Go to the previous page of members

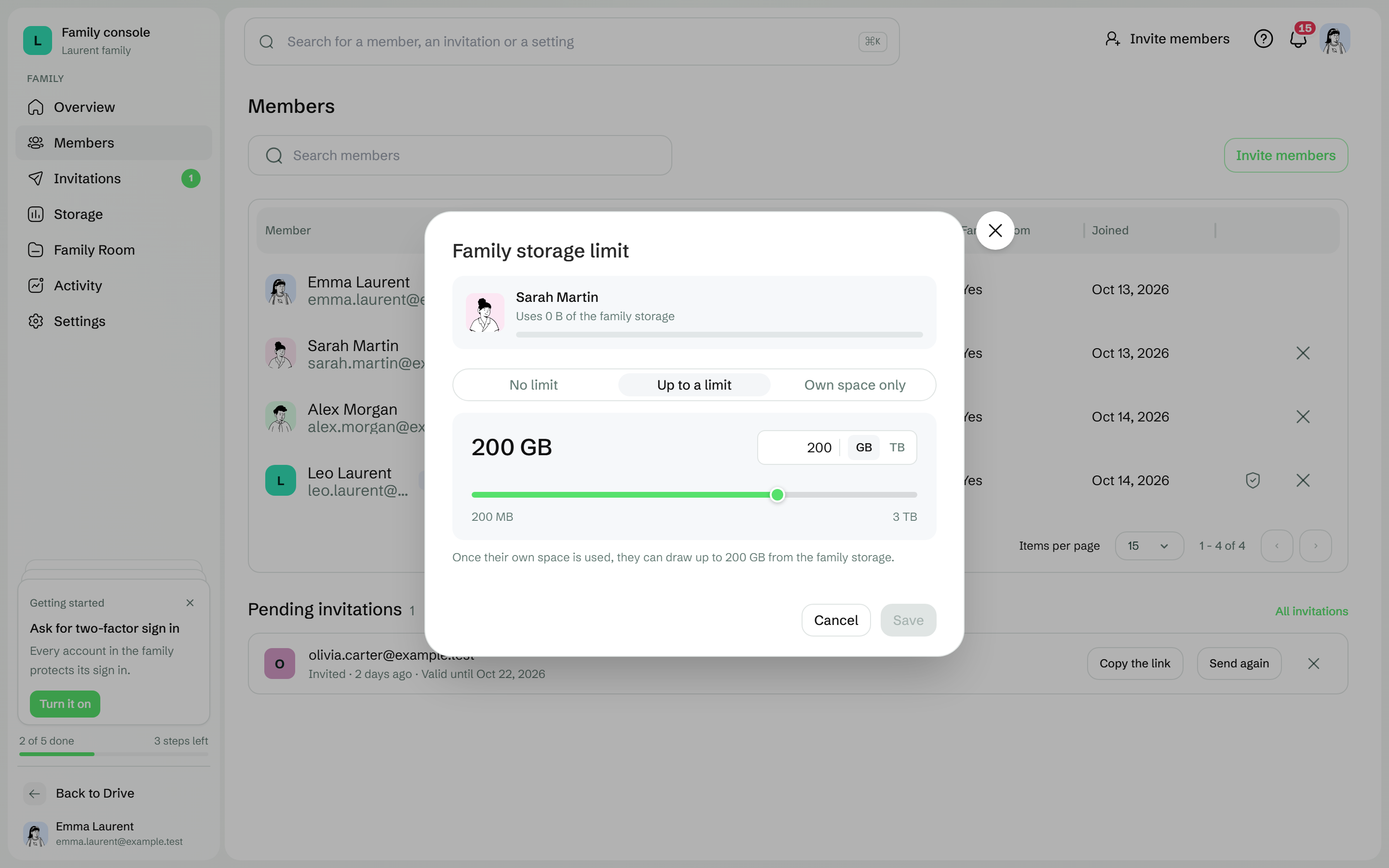click(1277, 546)
